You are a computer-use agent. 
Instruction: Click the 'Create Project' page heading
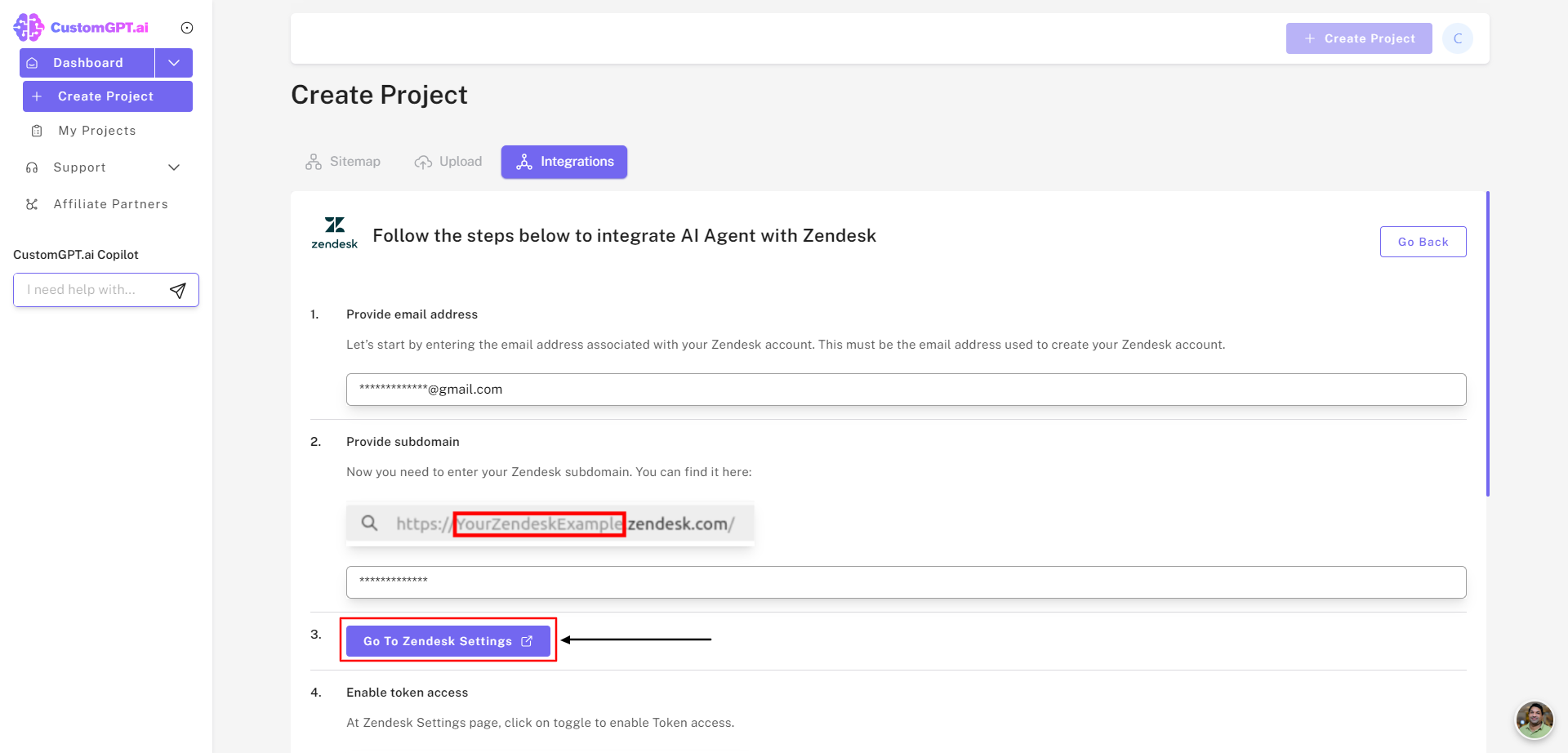pyautogui.click(x=379, y=95)
